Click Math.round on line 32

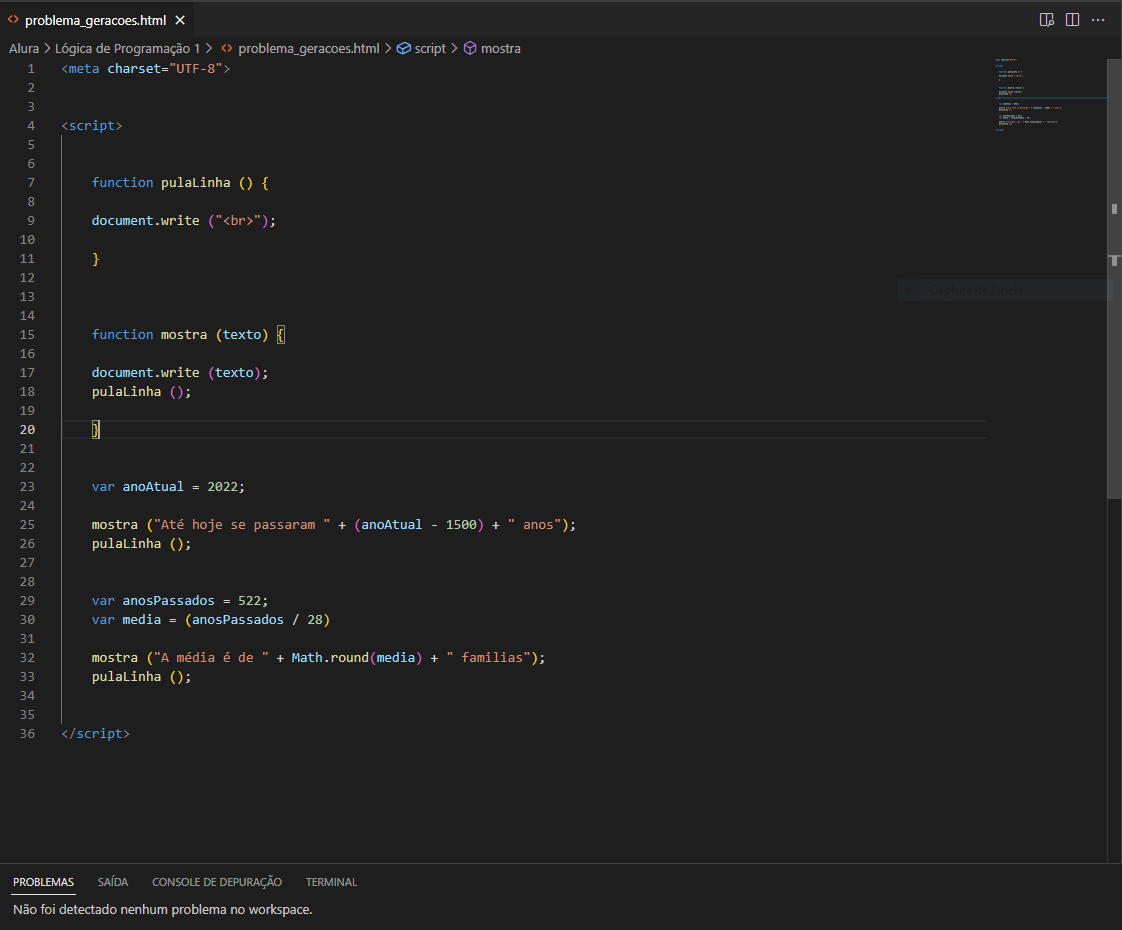pos(330,657)
